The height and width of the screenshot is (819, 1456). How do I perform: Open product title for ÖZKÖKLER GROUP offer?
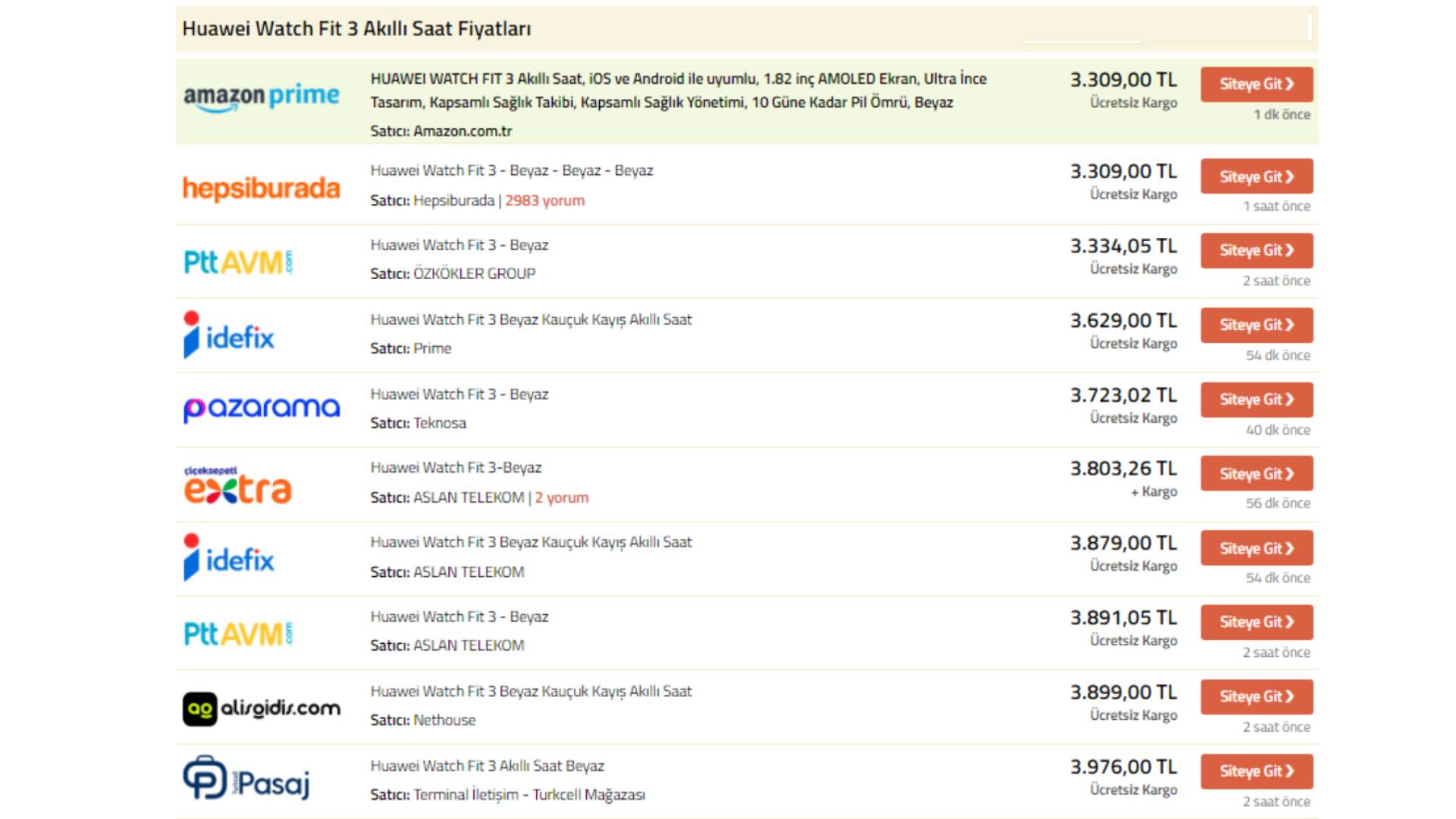(x=460, y=245)
